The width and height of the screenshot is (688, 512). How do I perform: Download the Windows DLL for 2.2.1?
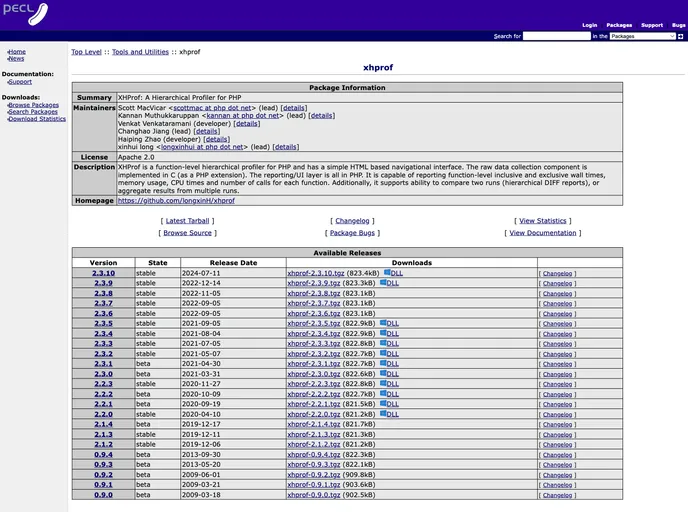click(390, 404)
